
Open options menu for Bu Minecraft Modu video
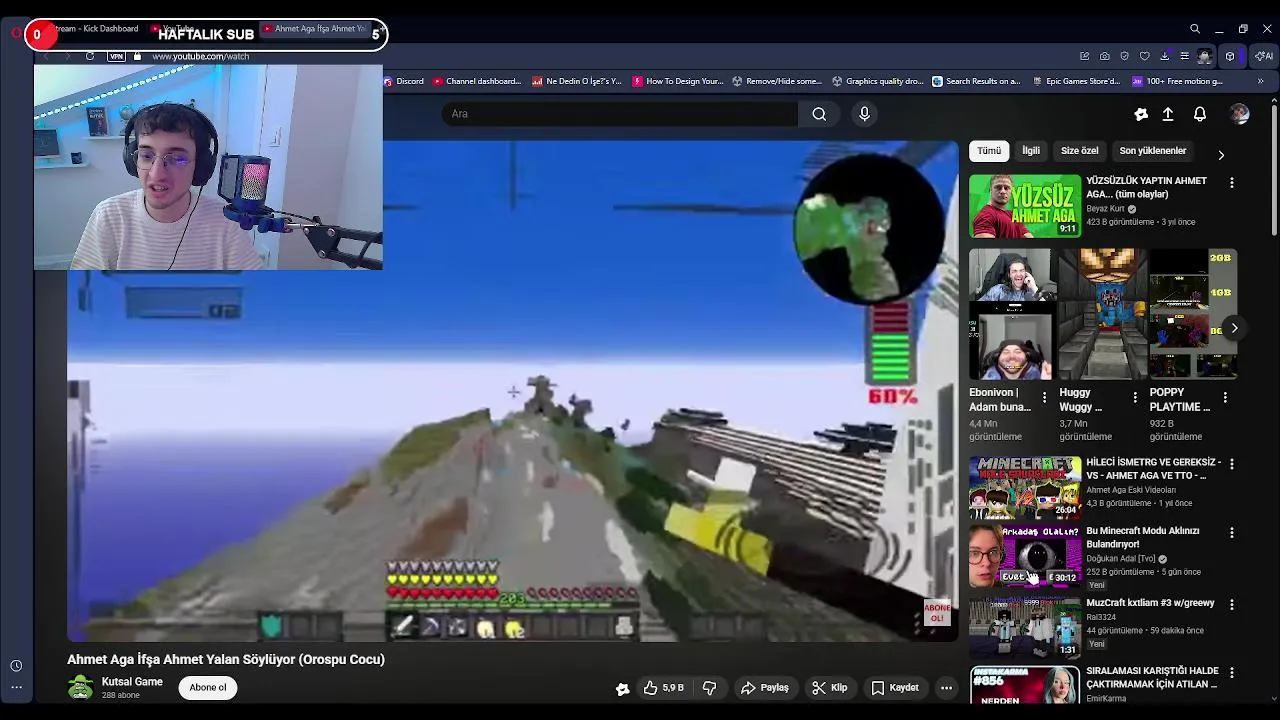[1232, 533]
